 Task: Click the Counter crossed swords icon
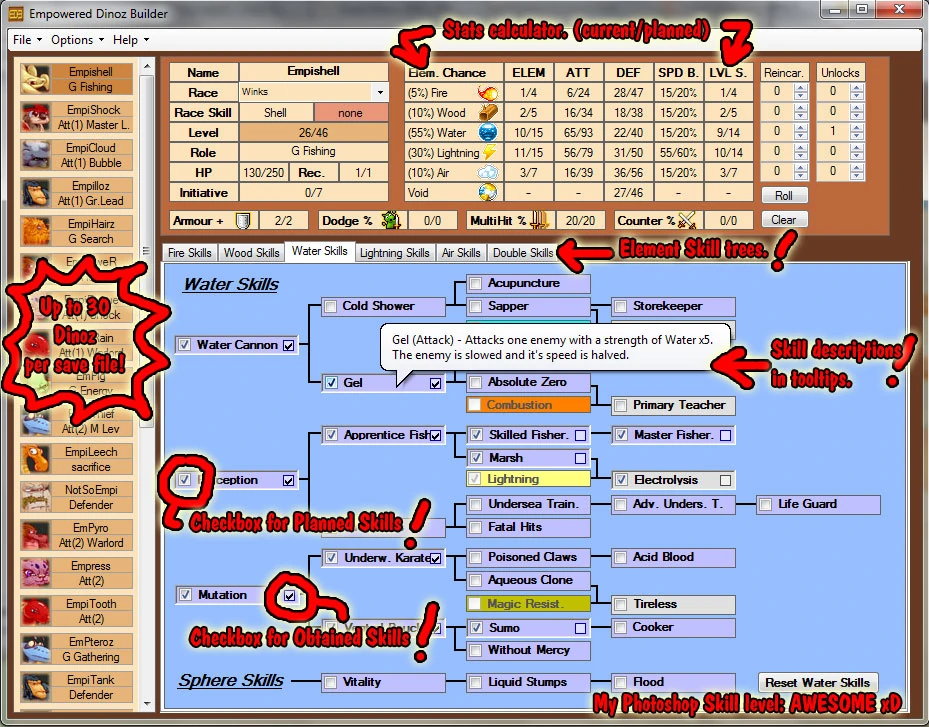pos(687,220)
